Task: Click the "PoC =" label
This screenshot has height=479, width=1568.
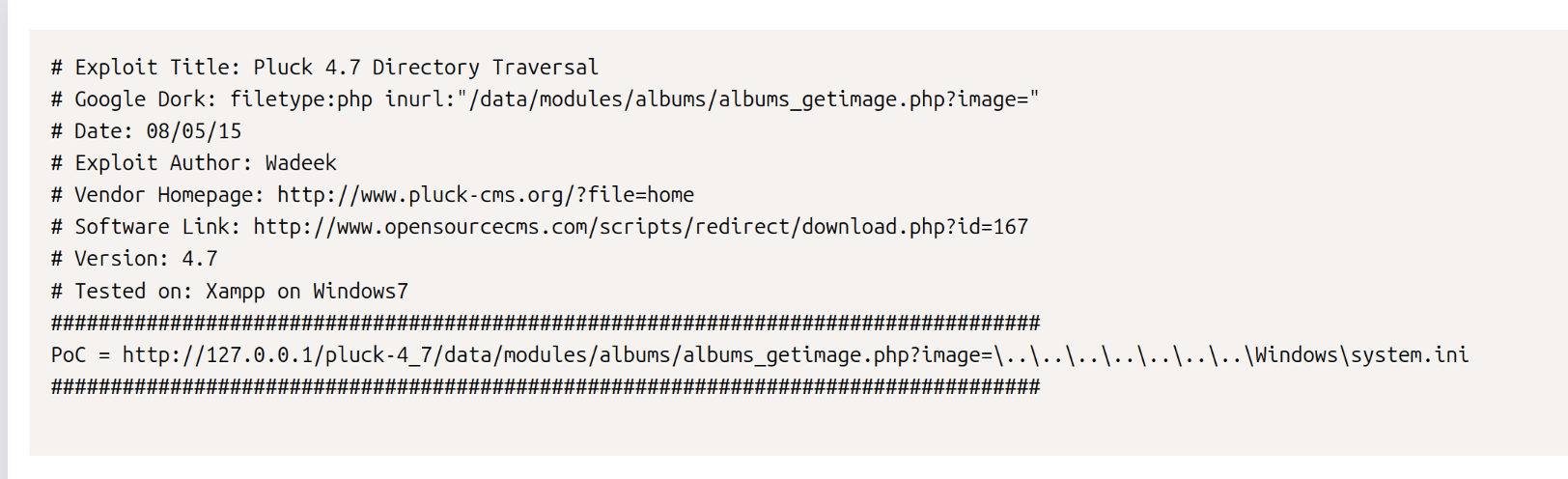Action: tap(81, 354)
